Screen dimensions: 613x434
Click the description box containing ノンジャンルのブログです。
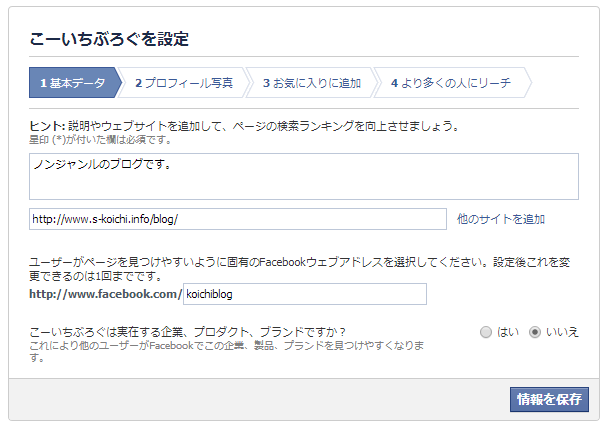point(304,176)
